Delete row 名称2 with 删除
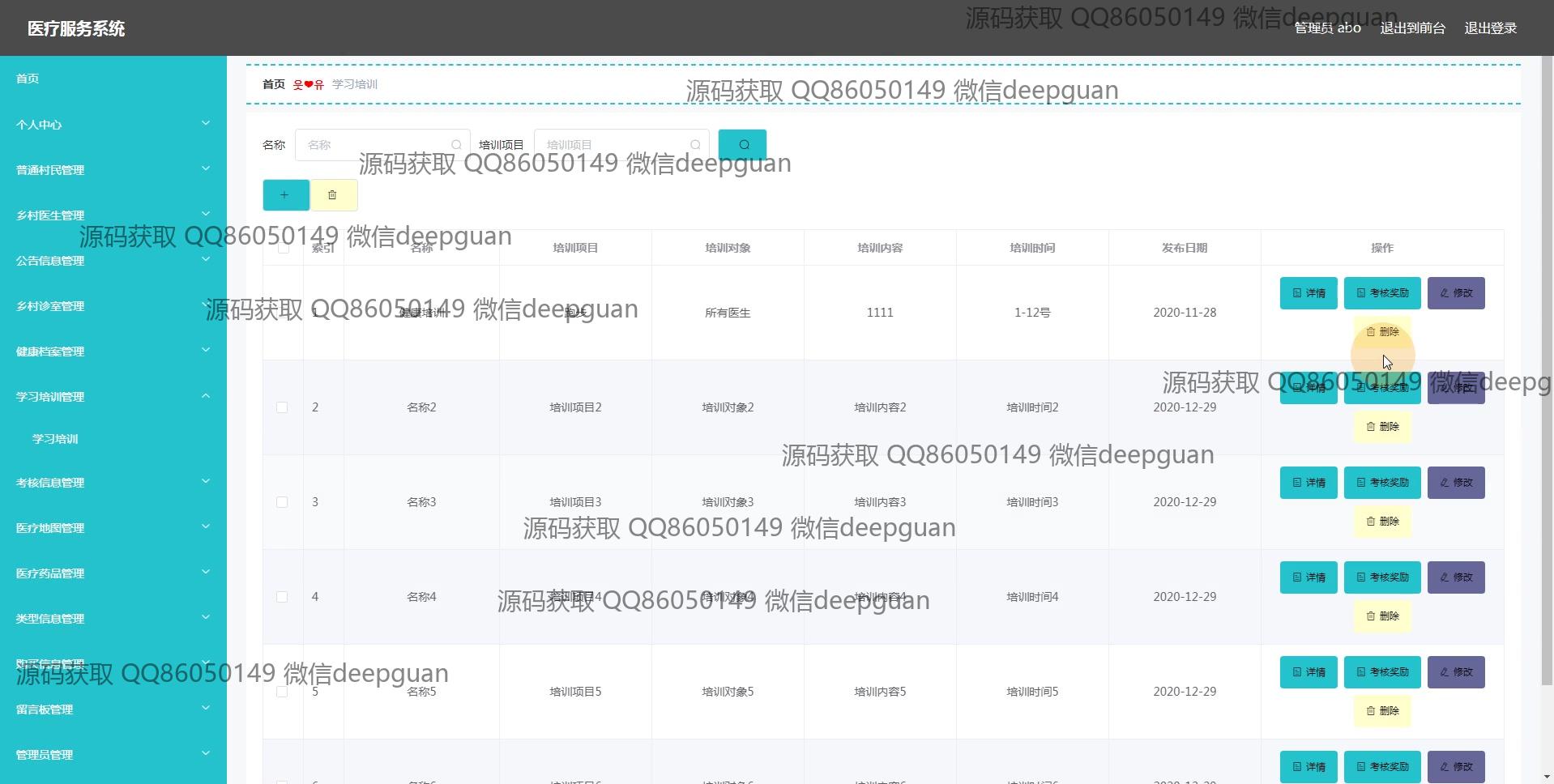1554x784 pixels. (x=1382, y=427)
